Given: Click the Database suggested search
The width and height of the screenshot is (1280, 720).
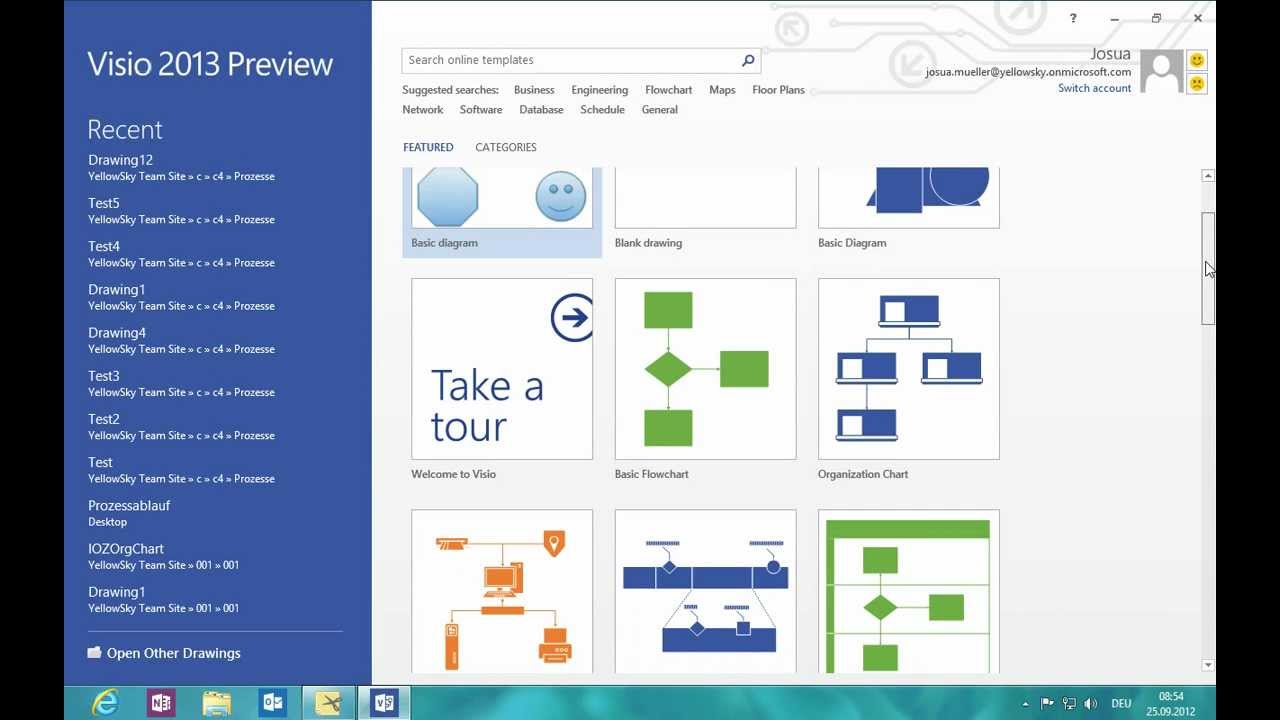Looking at the screenshot, I should [541, 110].
